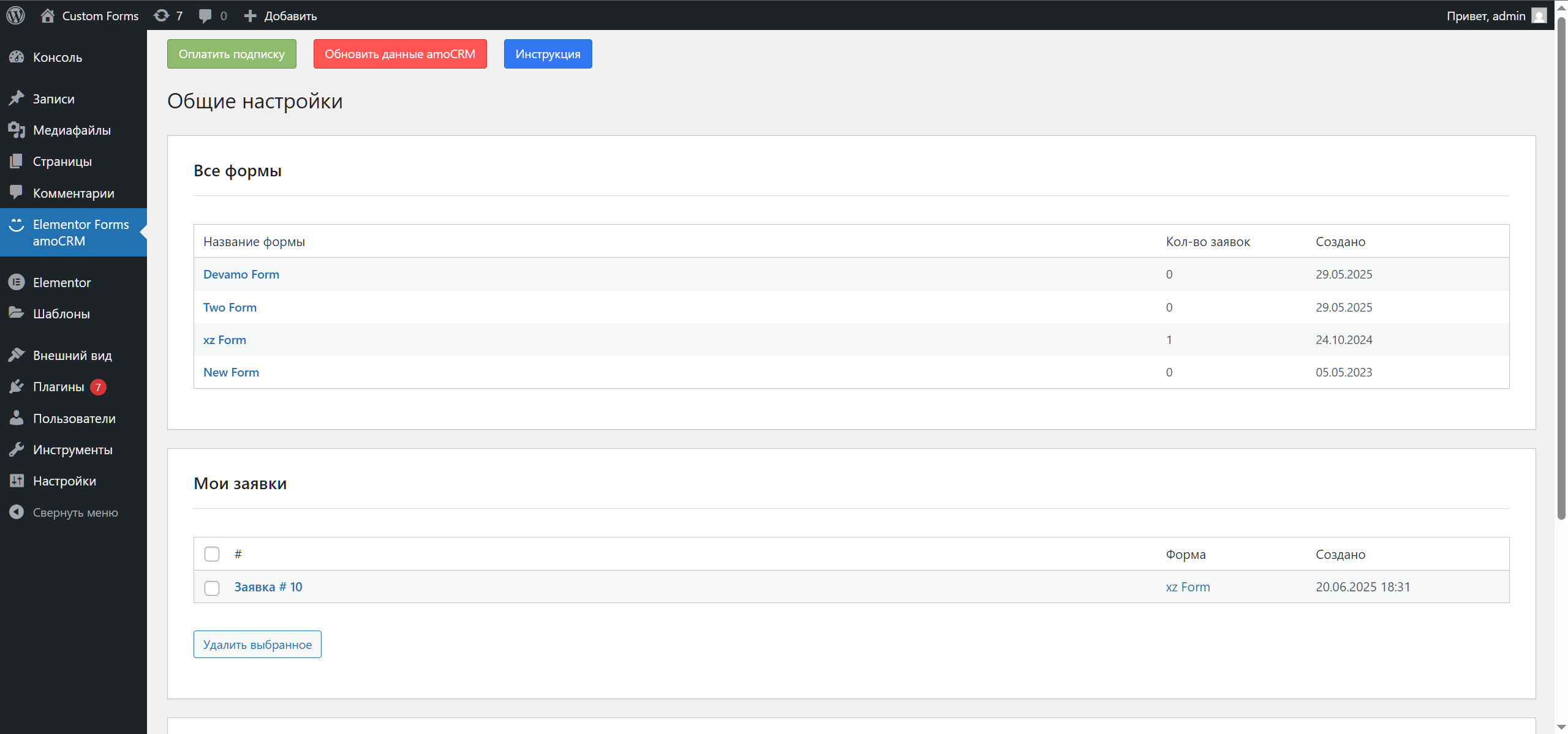Image resolution: width=1568 pixels, height=734 pixels.
Task: Open the xz Form link in the forms table
Action: (224, 339)
